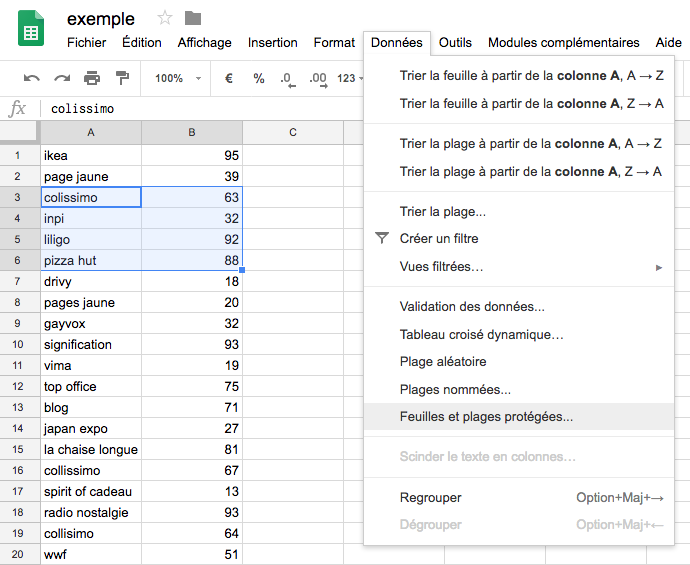Screen dimensions: 690x565
Task: Select Créer un filtre menu entry
Action: [439, 239]
